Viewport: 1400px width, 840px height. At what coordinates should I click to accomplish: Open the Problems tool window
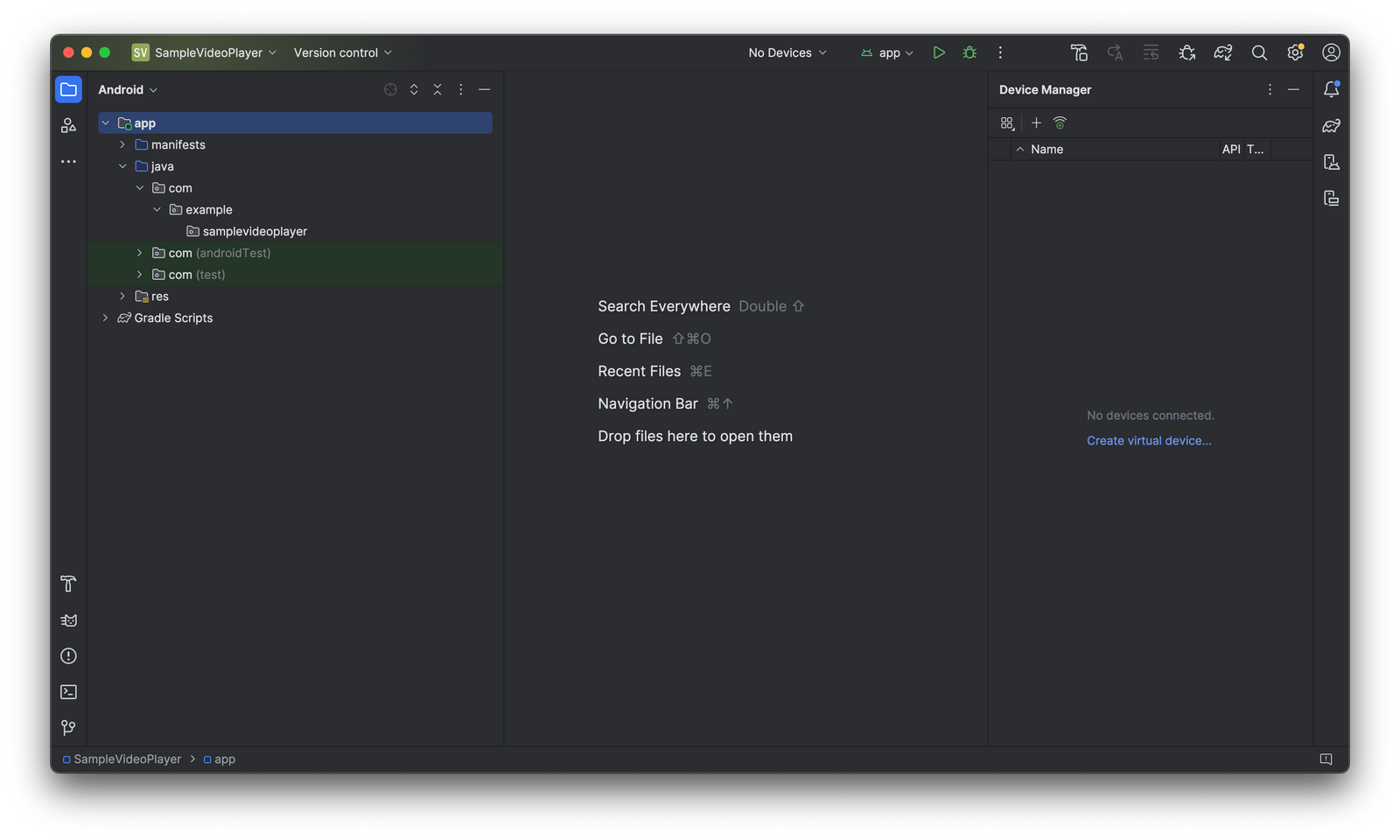click(x=68, y=655)
